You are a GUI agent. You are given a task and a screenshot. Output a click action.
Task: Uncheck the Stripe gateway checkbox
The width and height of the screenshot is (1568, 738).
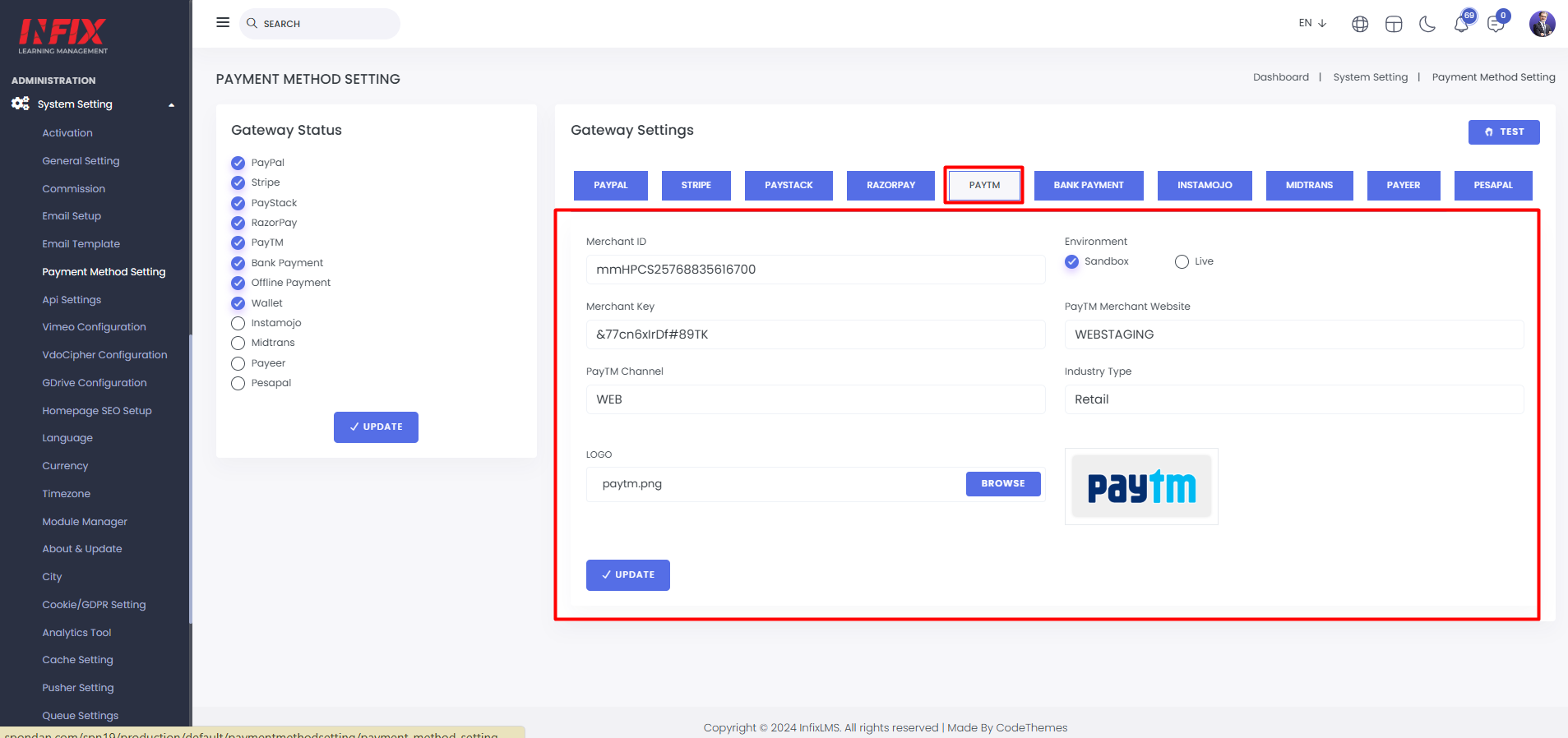pyautogui.click(x=238, y=182)
